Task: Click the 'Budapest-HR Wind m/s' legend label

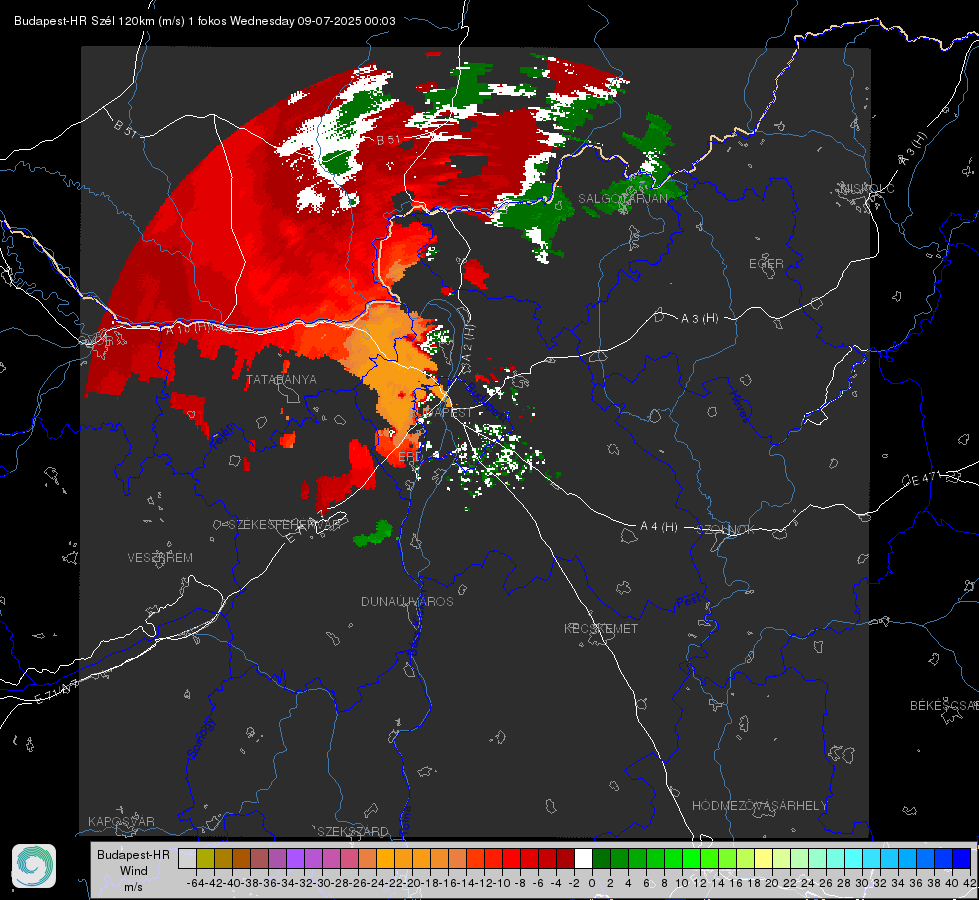Action: 134,870
